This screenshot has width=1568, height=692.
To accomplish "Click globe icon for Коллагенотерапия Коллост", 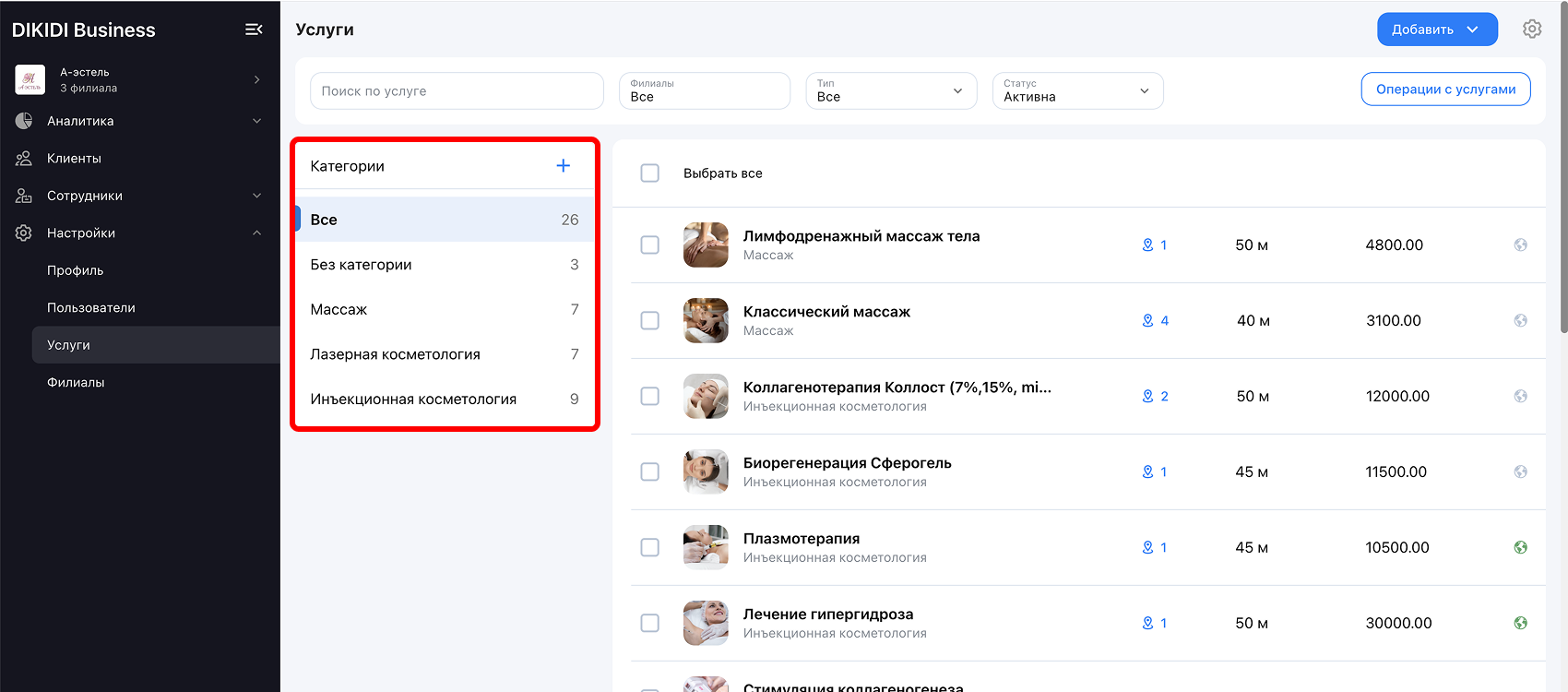I will 1521,396.
